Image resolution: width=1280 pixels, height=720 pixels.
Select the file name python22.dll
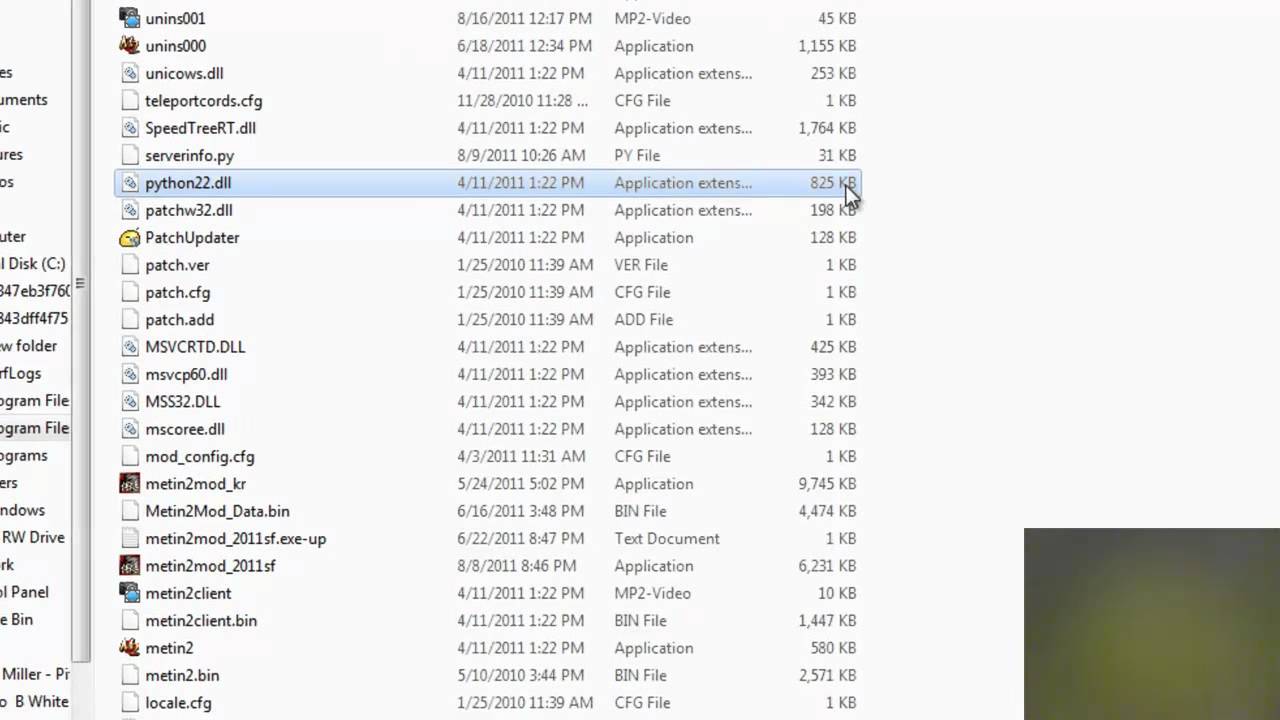tap(188, 183)
